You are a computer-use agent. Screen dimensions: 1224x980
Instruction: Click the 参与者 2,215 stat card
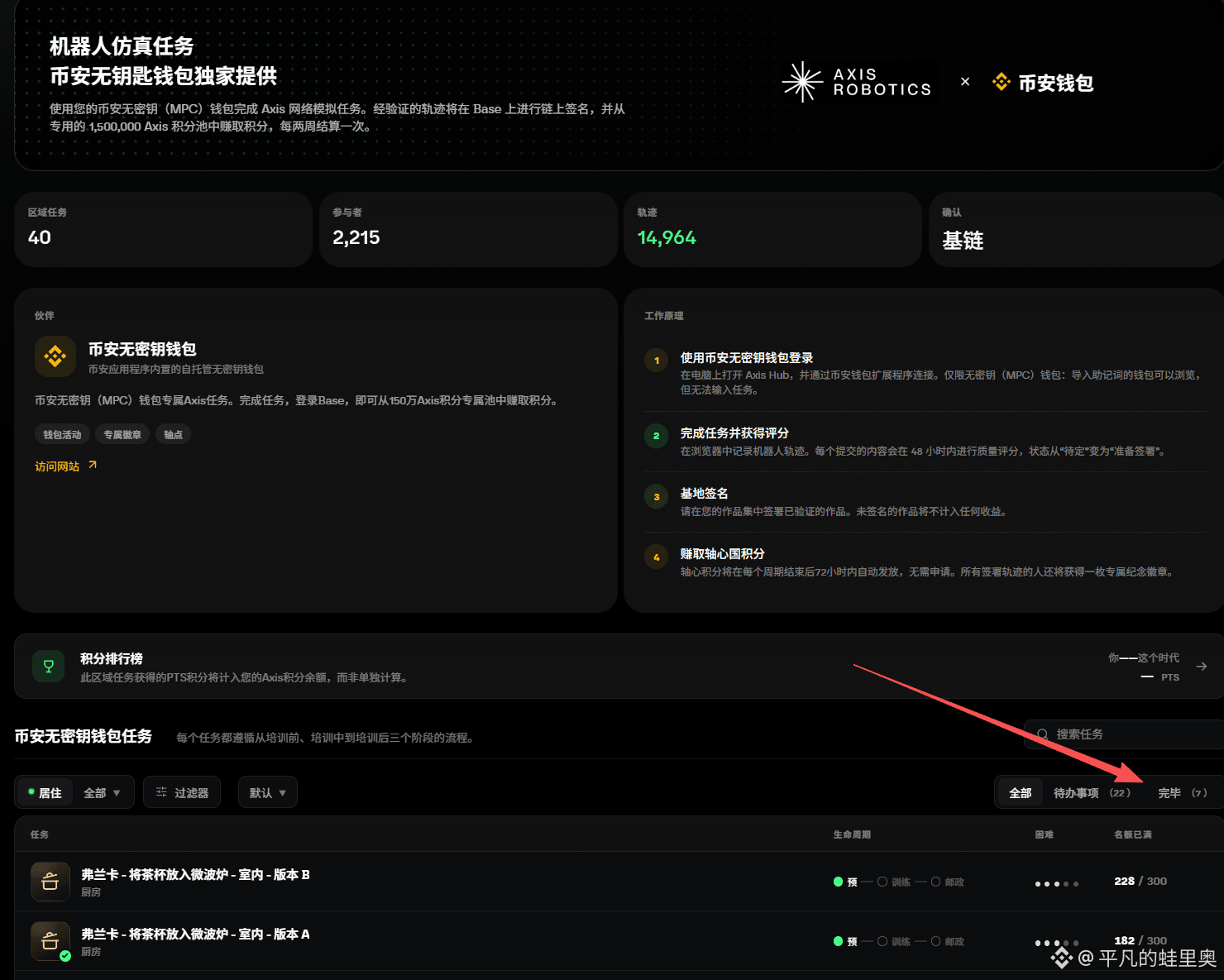(x=468, y=229)
